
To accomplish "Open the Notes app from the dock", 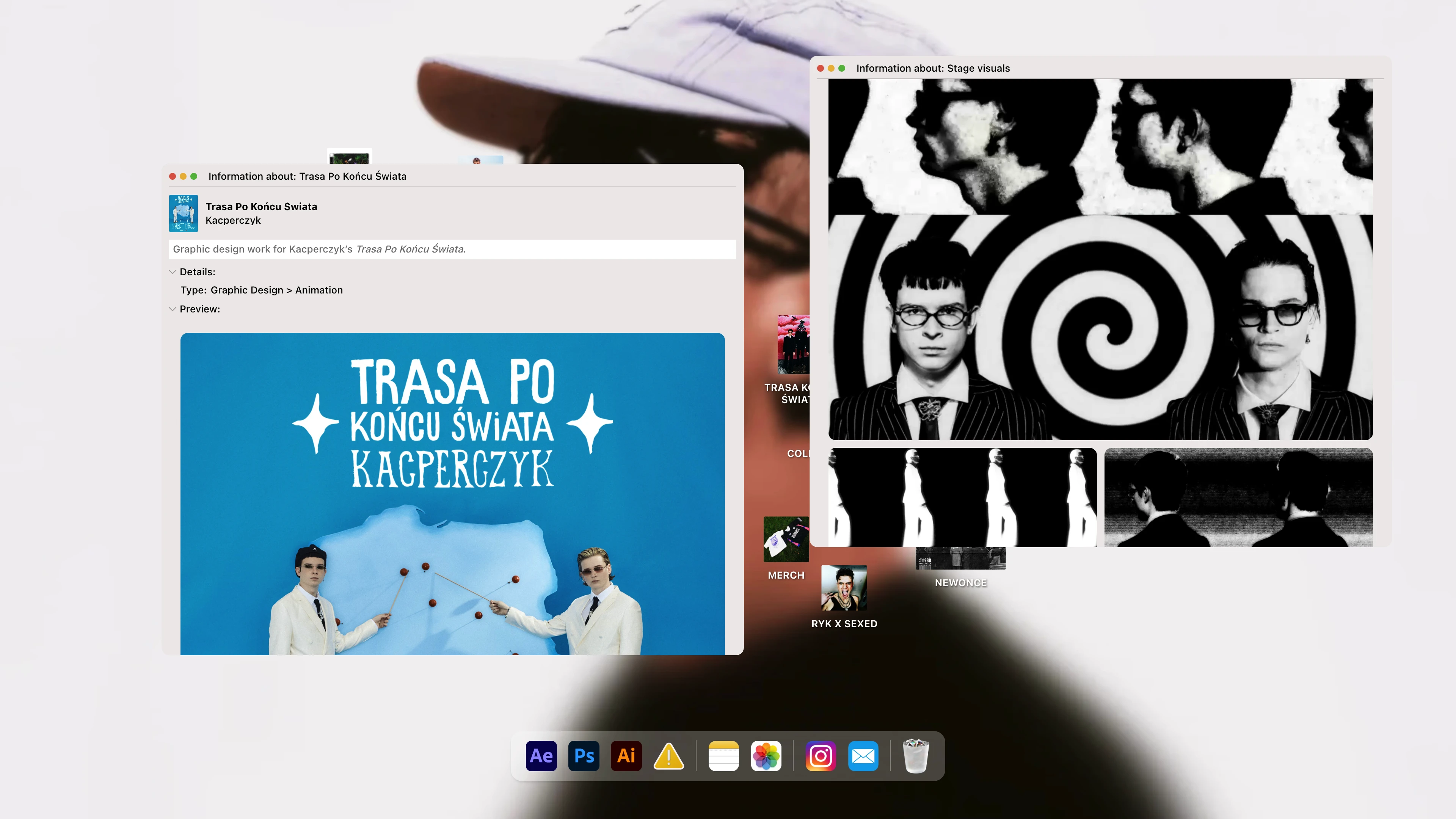I will 724,756.
